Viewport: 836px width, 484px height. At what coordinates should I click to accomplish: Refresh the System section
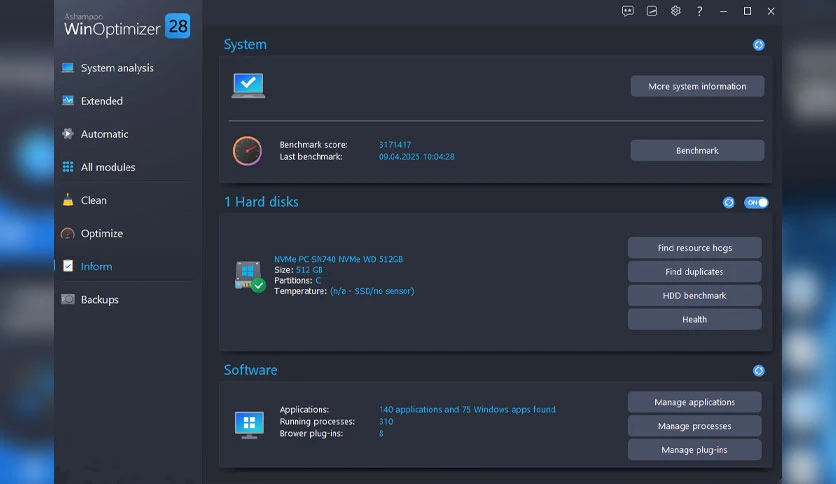[x=758, y=45]
